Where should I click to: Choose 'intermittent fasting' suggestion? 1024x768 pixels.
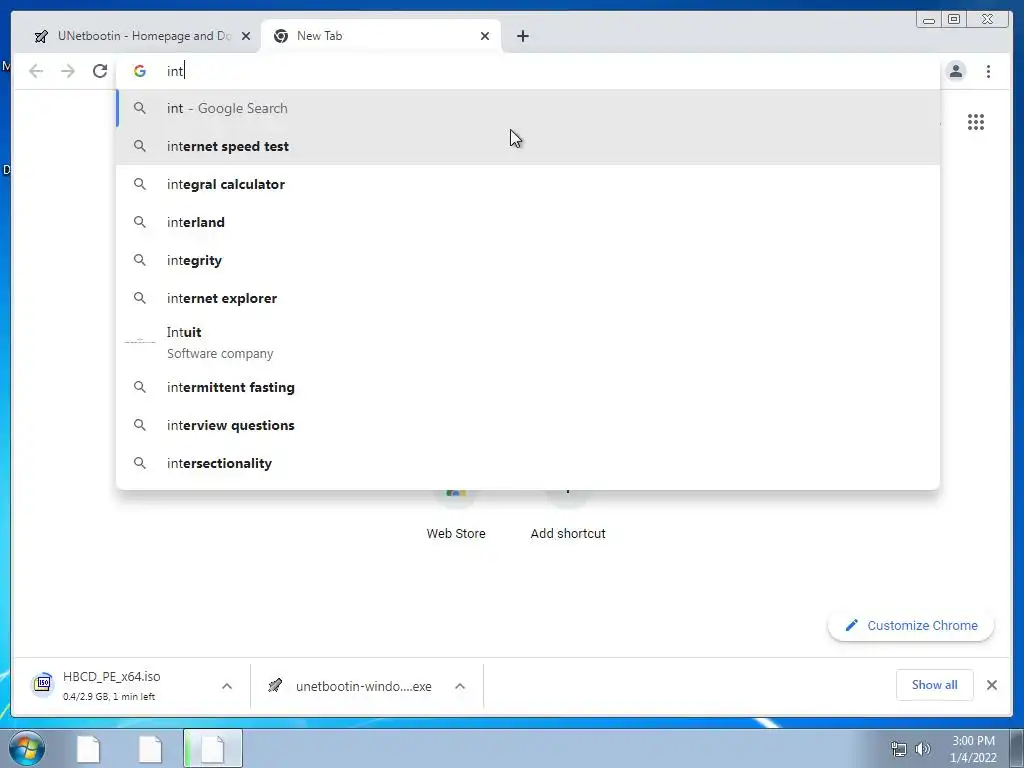coord(528,387)
